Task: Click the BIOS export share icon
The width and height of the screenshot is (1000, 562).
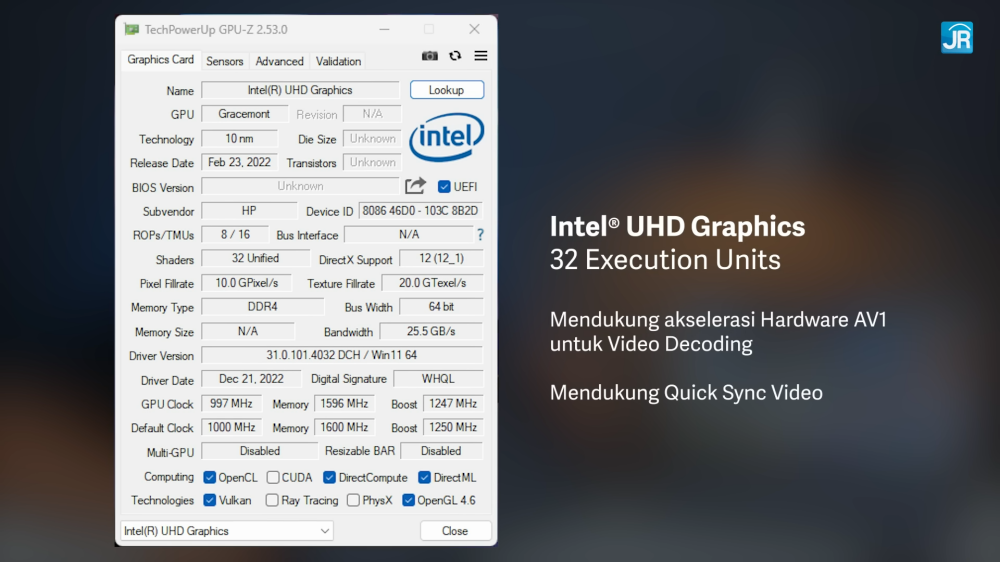Action: point(415,186)
